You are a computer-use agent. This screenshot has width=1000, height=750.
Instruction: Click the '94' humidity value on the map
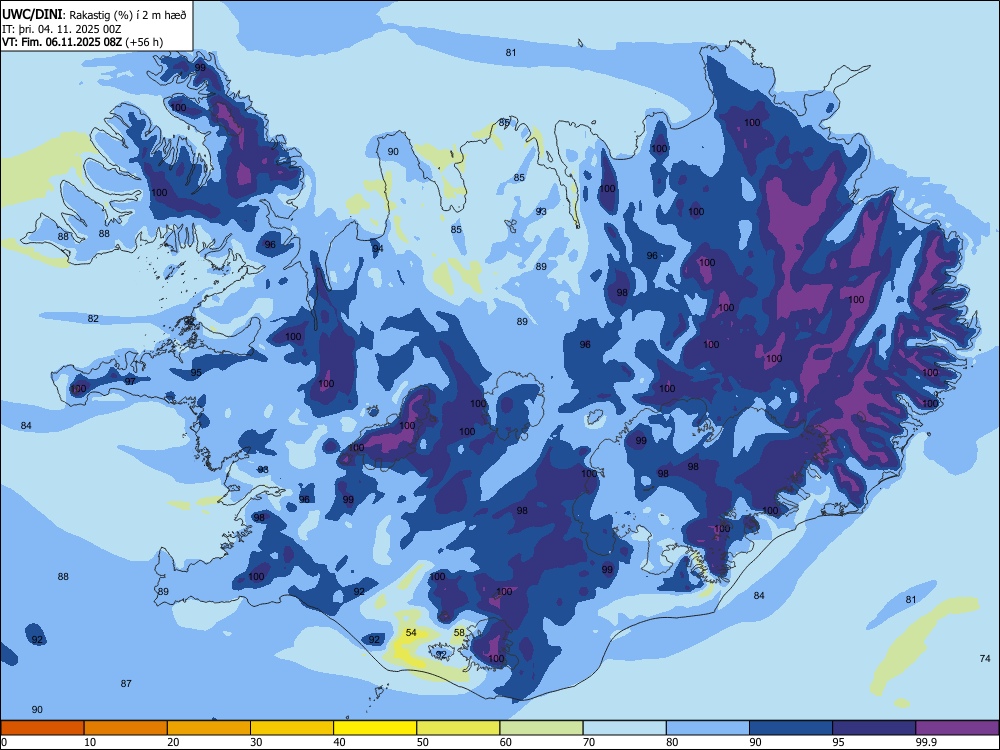pyautogui.click(x=378, y=249)
